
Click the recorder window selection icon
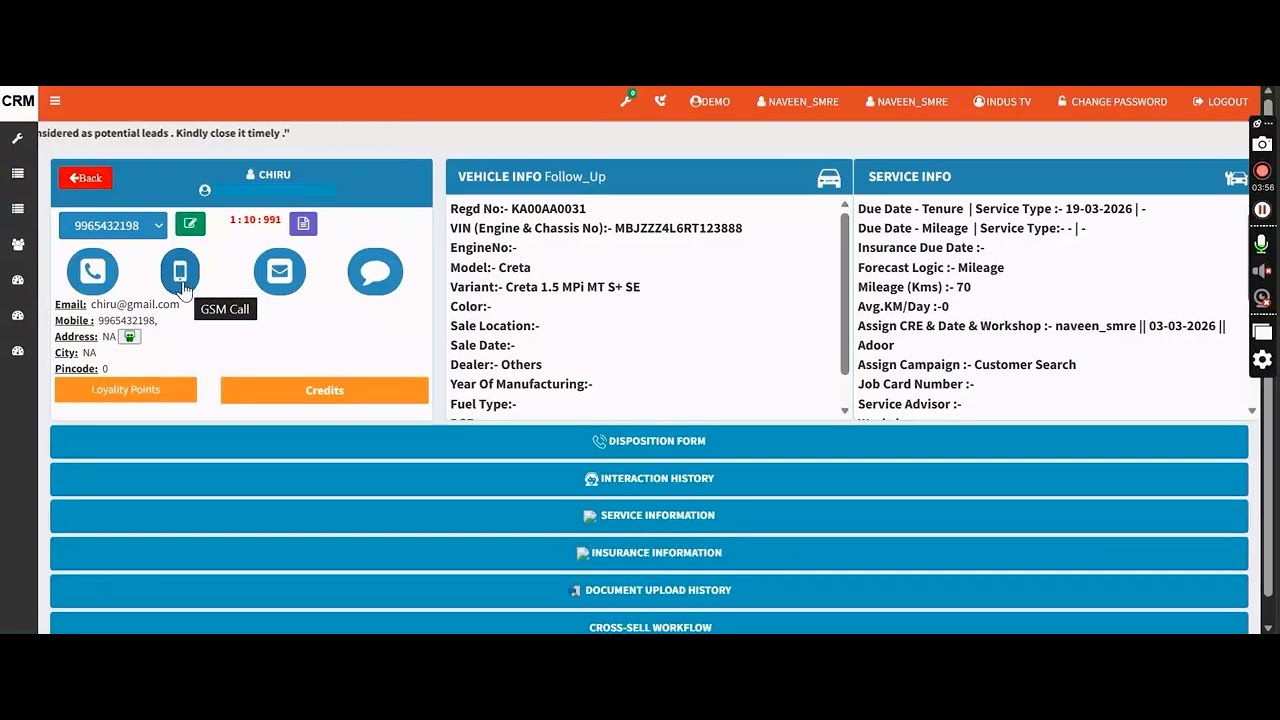pyautogui.click(x=1263, y=332)
